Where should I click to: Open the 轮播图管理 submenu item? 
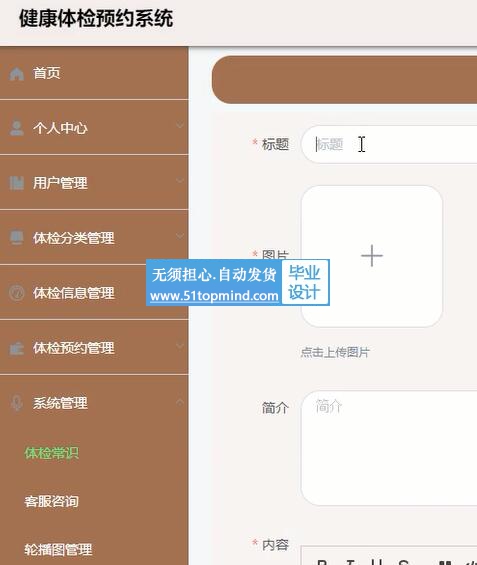click(58, 550)
